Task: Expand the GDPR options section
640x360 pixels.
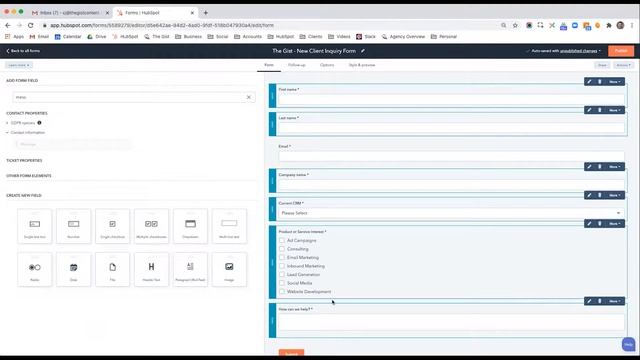Action: 21,123
